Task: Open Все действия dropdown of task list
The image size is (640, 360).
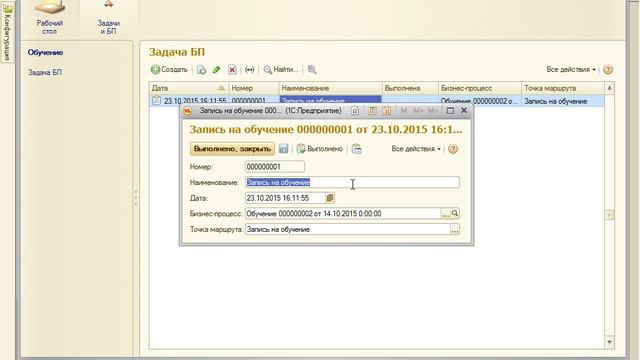Action: coord(571,70)
